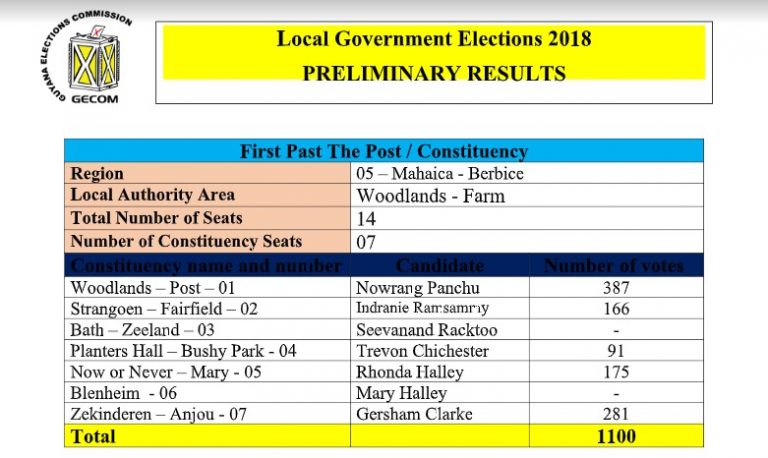This screenshot has width=768, height=458.
Task: Click the 'Bath – Zeeland – 03' constituency
Action: point(143,330)
